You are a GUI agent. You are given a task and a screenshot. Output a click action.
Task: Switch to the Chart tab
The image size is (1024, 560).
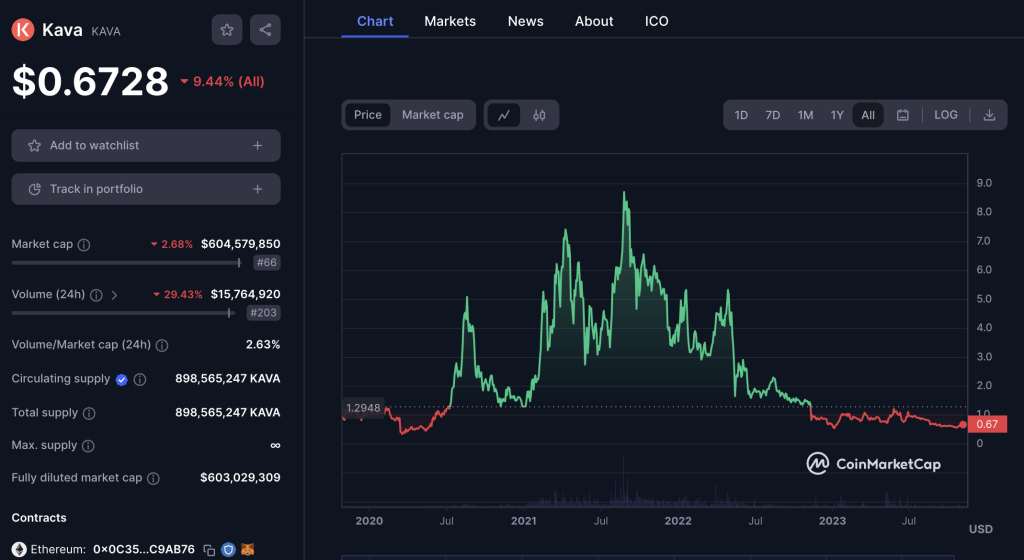(375, 21)
